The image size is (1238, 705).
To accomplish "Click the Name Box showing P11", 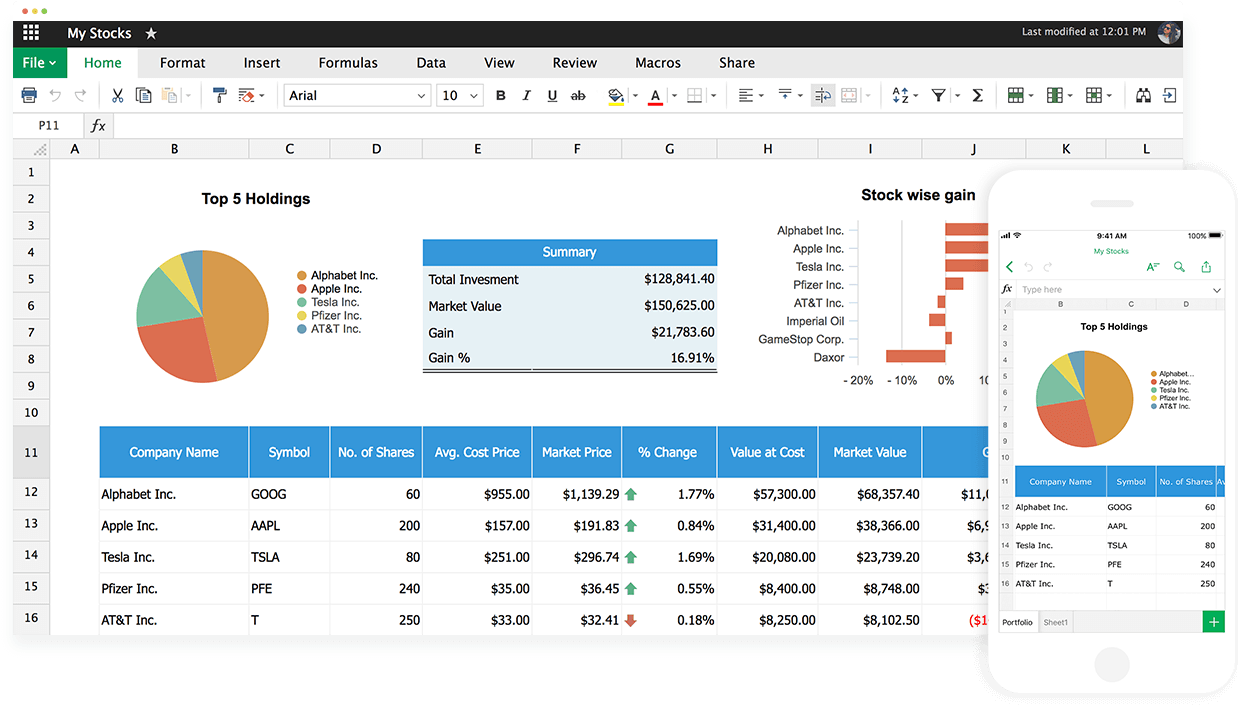I will click(x=50, y=125).
